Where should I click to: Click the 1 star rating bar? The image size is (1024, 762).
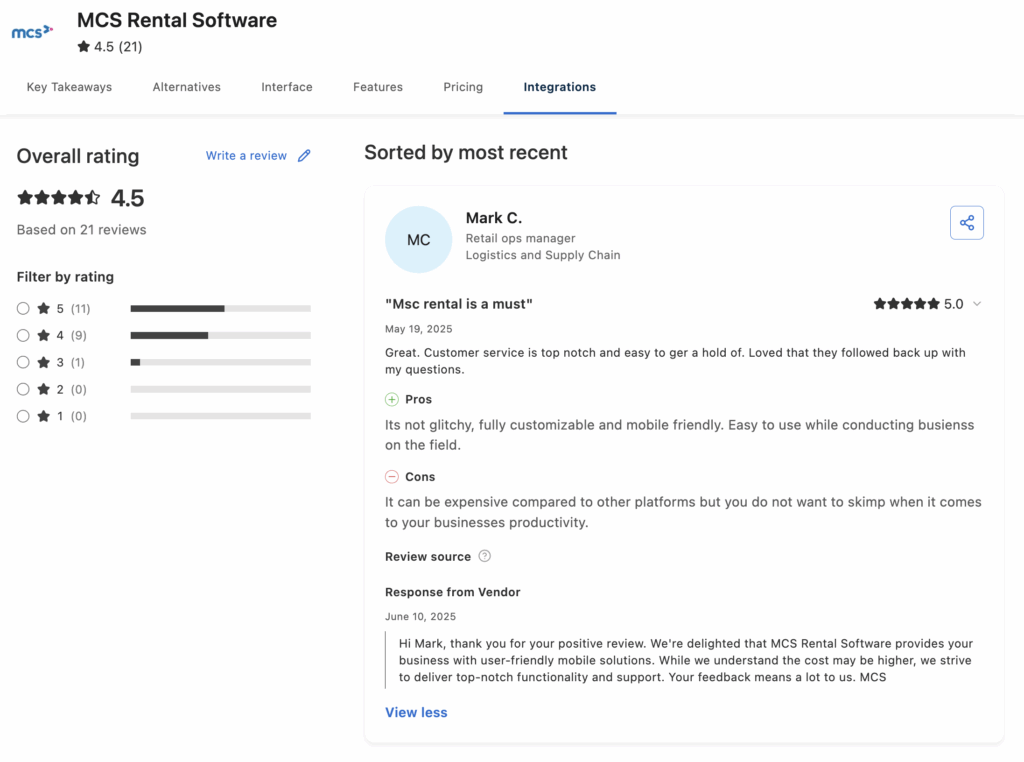(221, 416)
